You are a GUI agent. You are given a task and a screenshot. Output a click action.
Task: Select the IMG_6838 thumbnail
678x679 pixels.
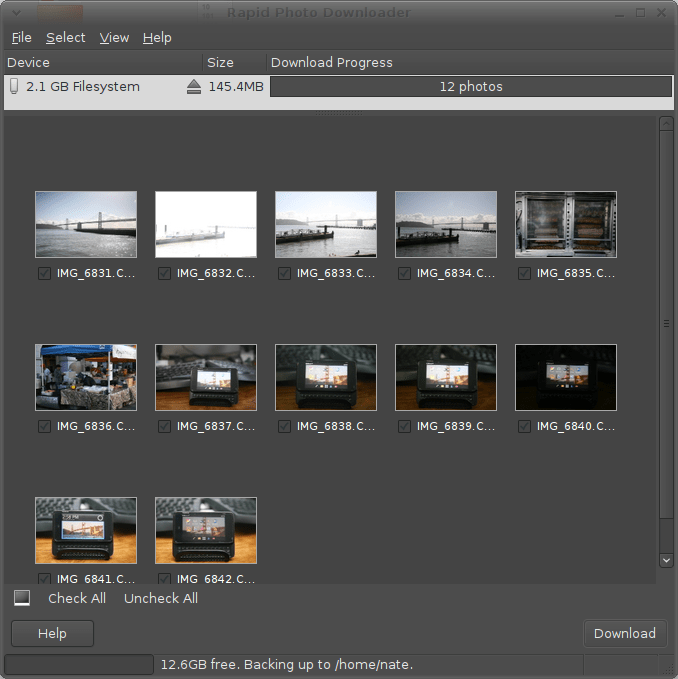coord(326,377)
